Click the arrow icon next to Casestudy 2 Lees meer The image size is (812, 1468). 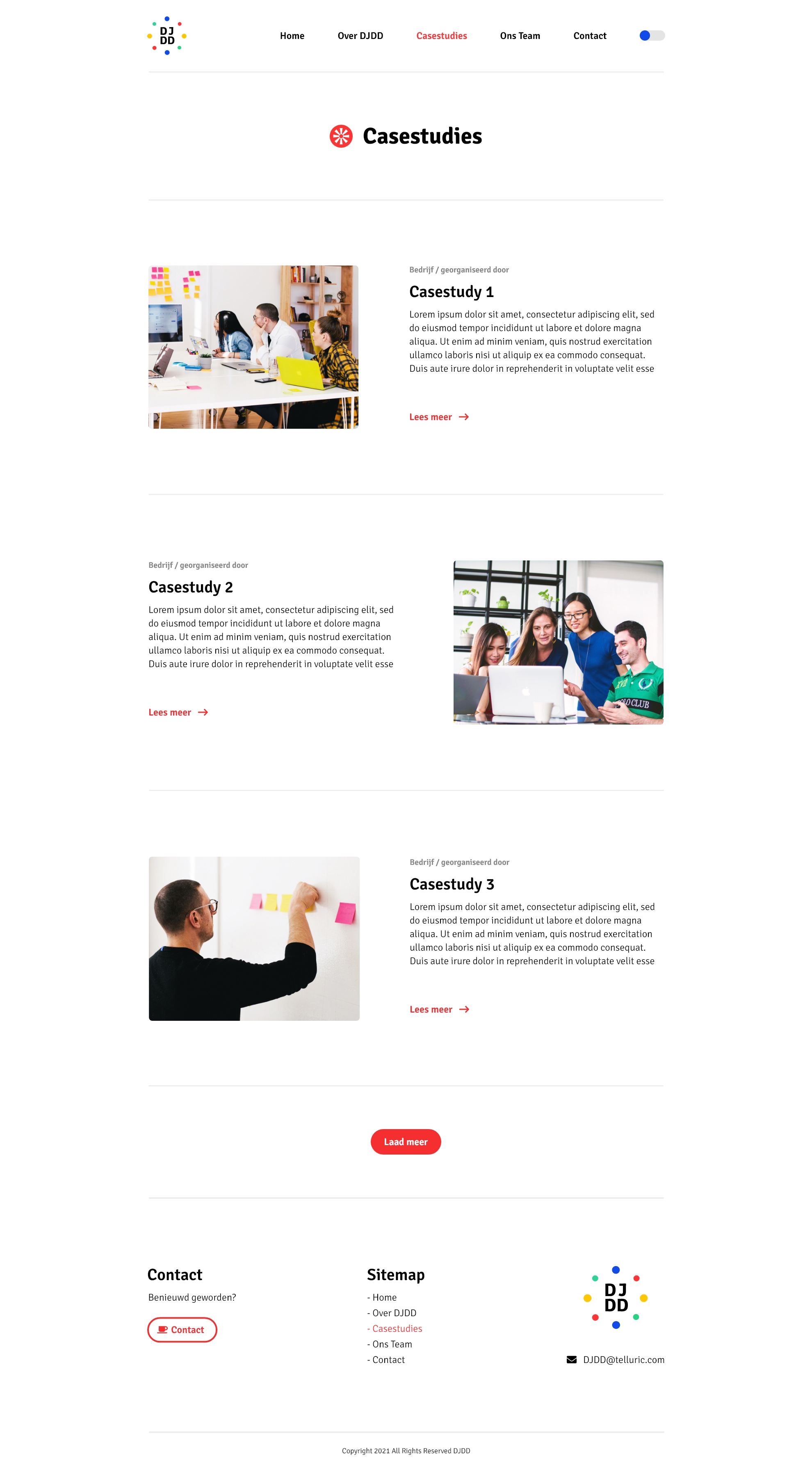pyautogui.click(x=203, y=712)
